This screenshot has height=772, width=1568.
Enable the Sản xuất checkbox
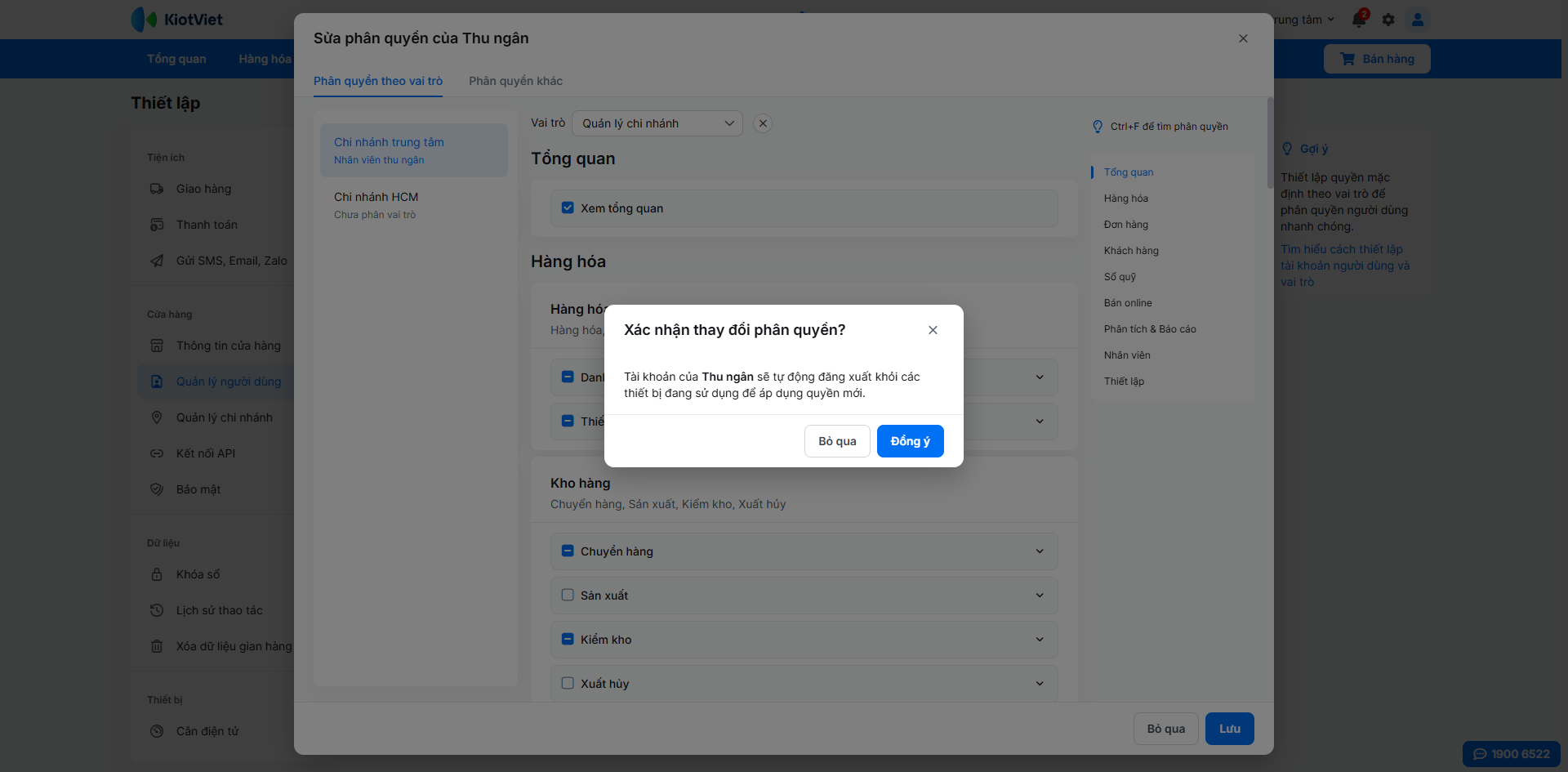tap(568, 596)
